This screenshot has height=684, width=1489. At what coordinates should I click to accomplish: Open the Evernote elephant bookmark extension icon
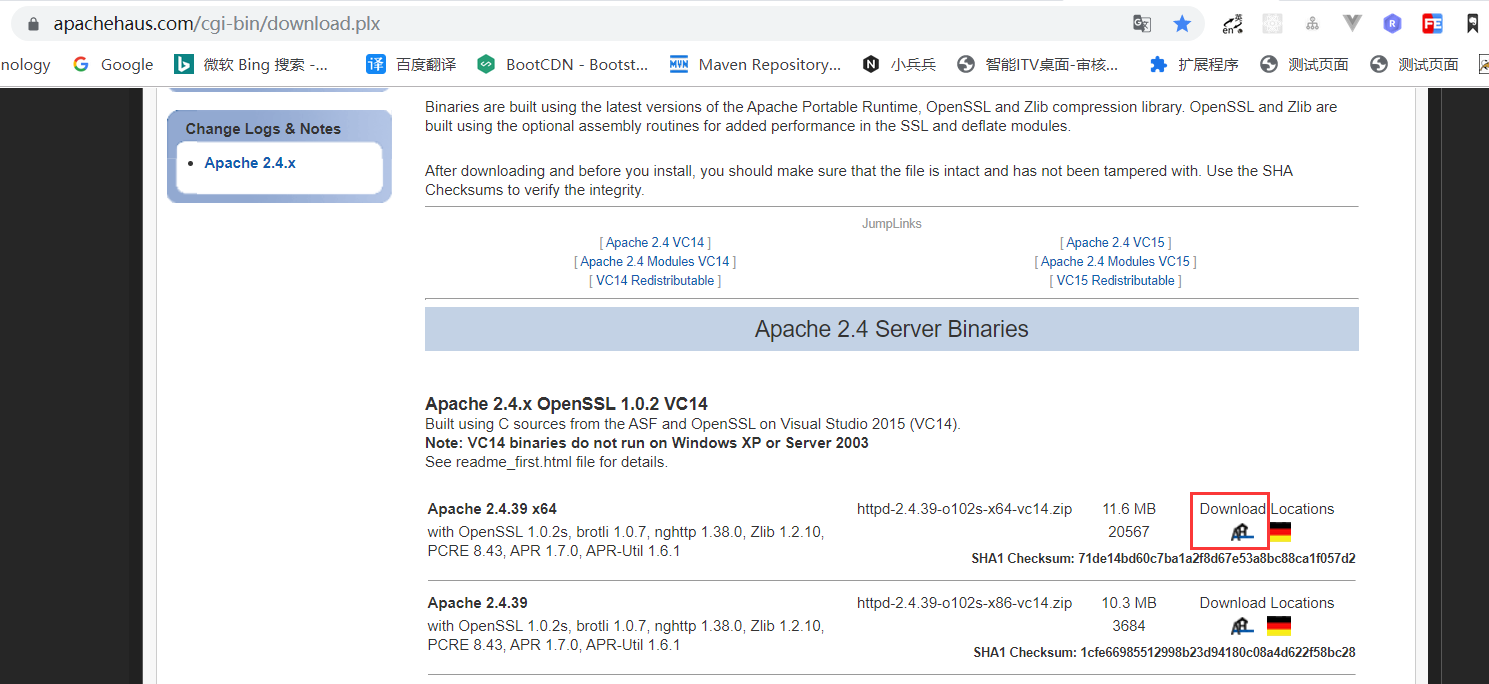coord(1473,23)
